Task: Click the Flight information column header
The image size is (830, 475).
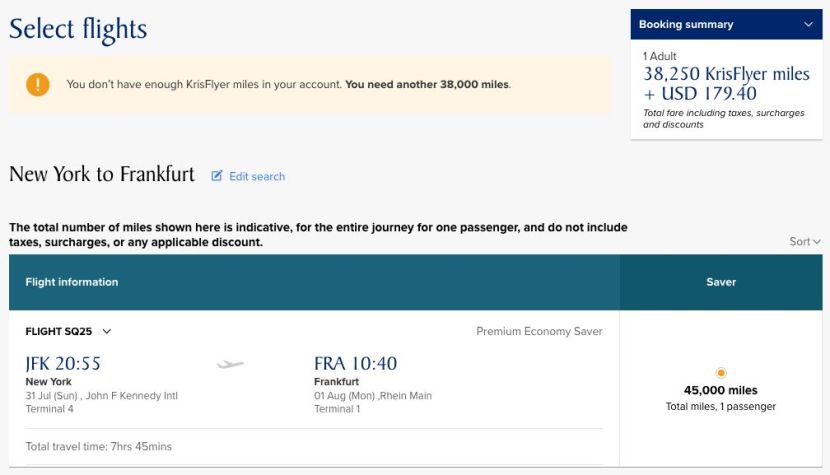Action: (72, 282)
